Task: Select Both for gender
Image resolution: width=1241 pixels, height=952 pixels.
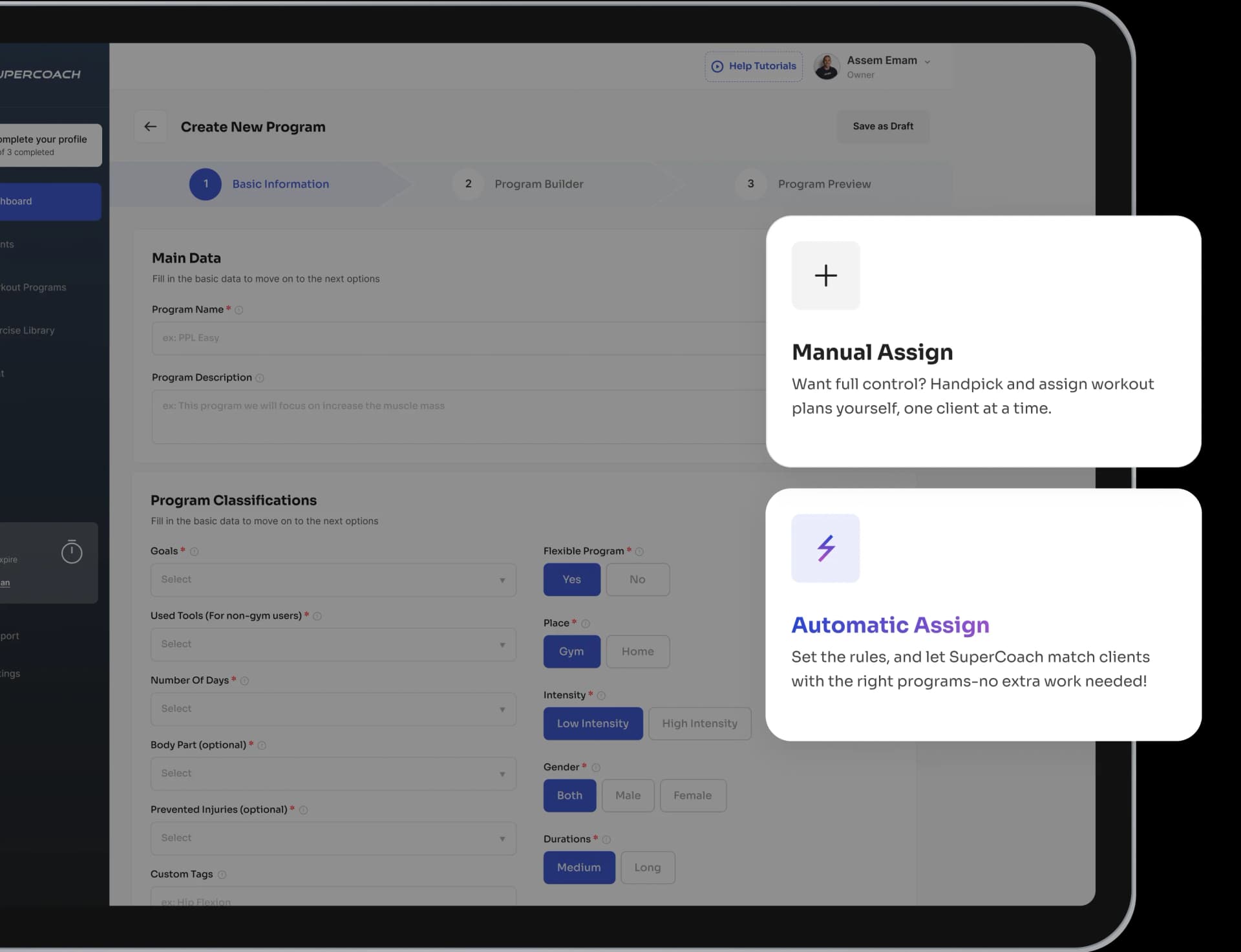Action: [x=569, y=796]
